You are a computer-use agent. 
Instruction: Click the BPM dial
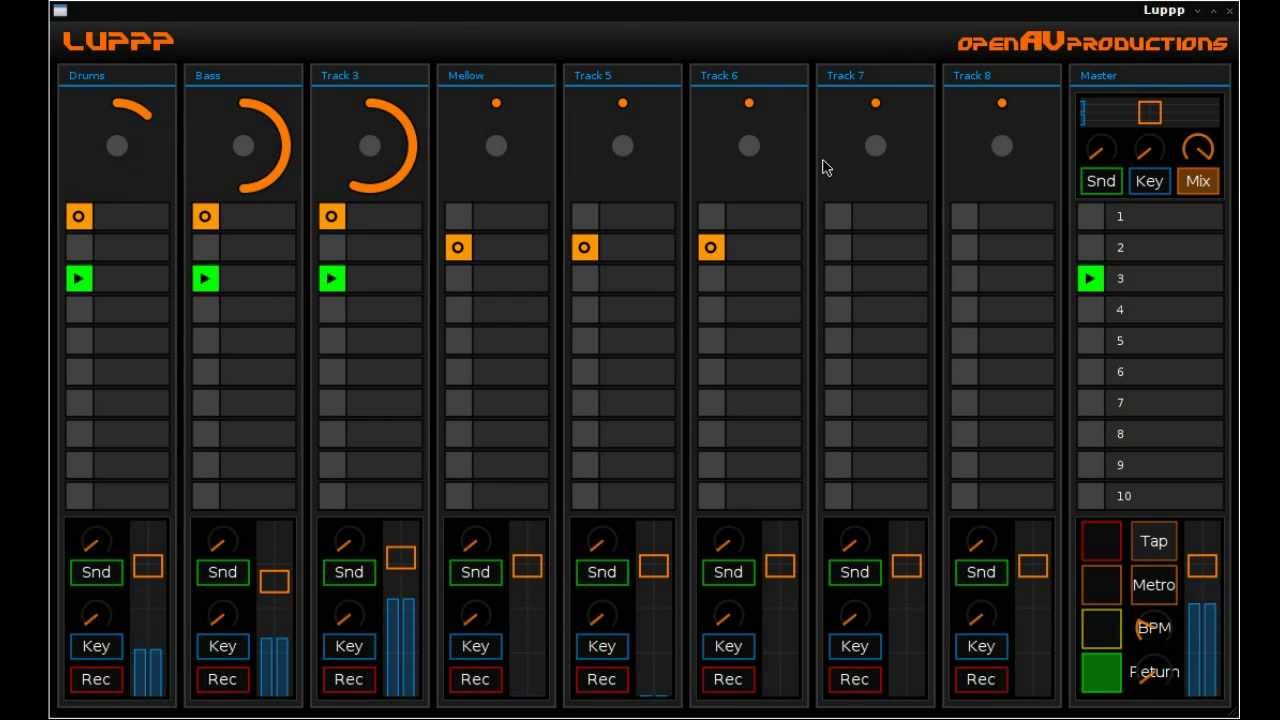(1154, 628)
